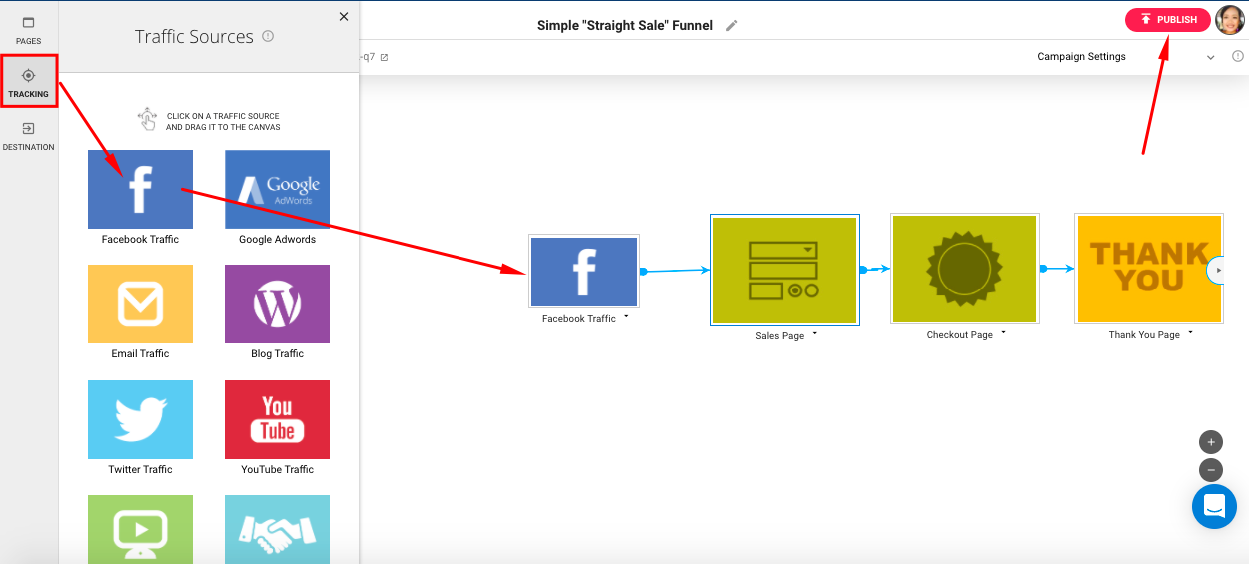
Task: Select Sales Page node on canvas
Action: [x=784, y=270]
